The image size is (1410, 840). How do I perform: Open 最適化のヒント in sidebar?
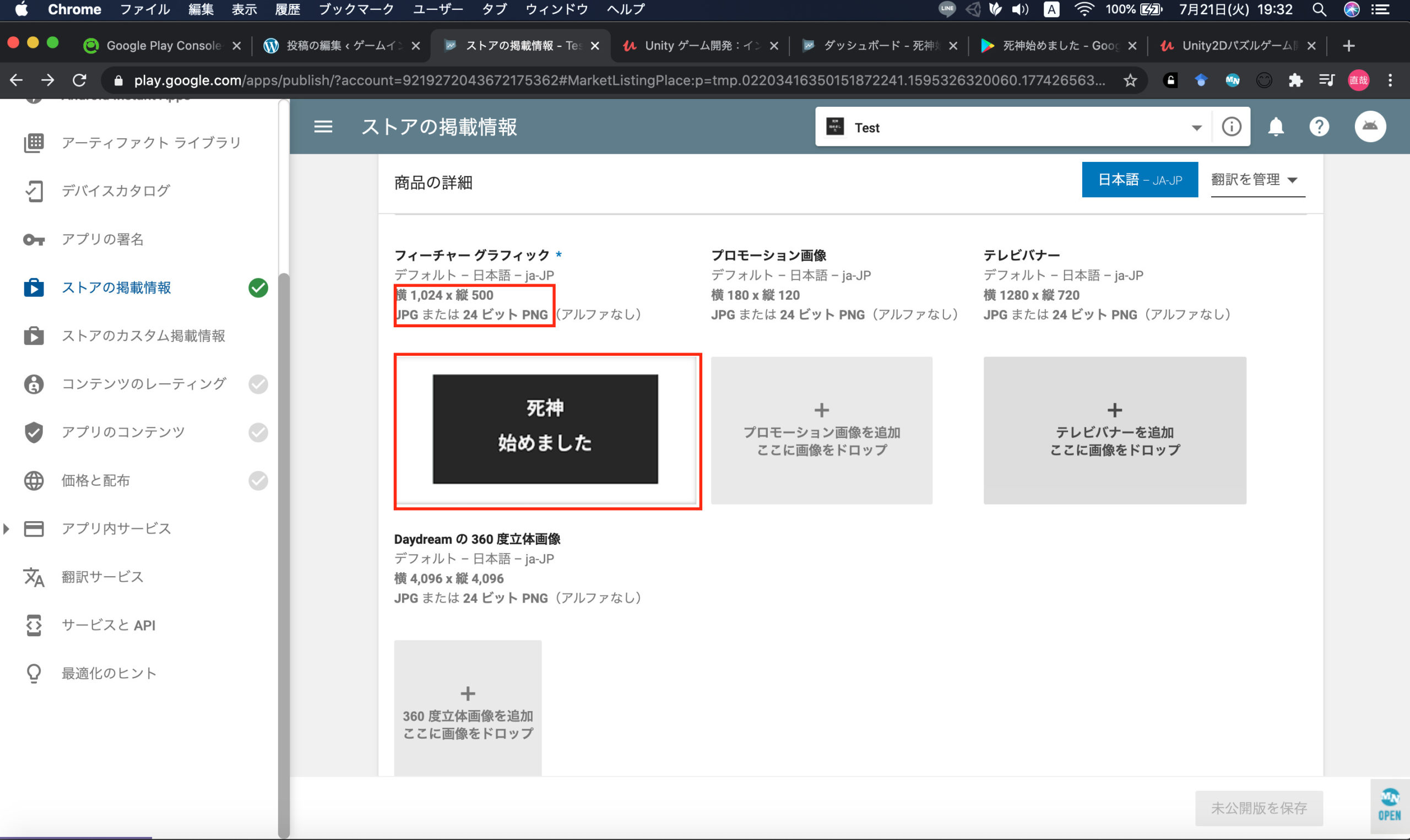pos(109,674)
